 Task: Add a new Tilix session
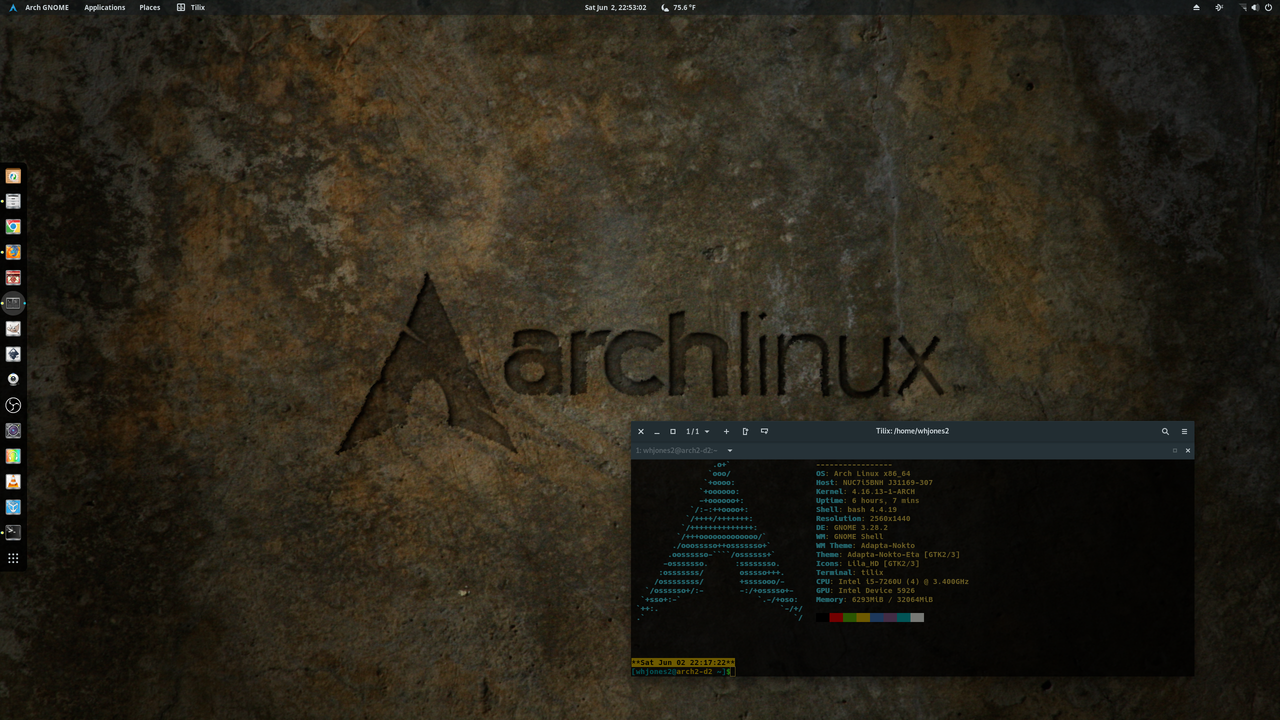pyautogui.click(x=726, y=431)
